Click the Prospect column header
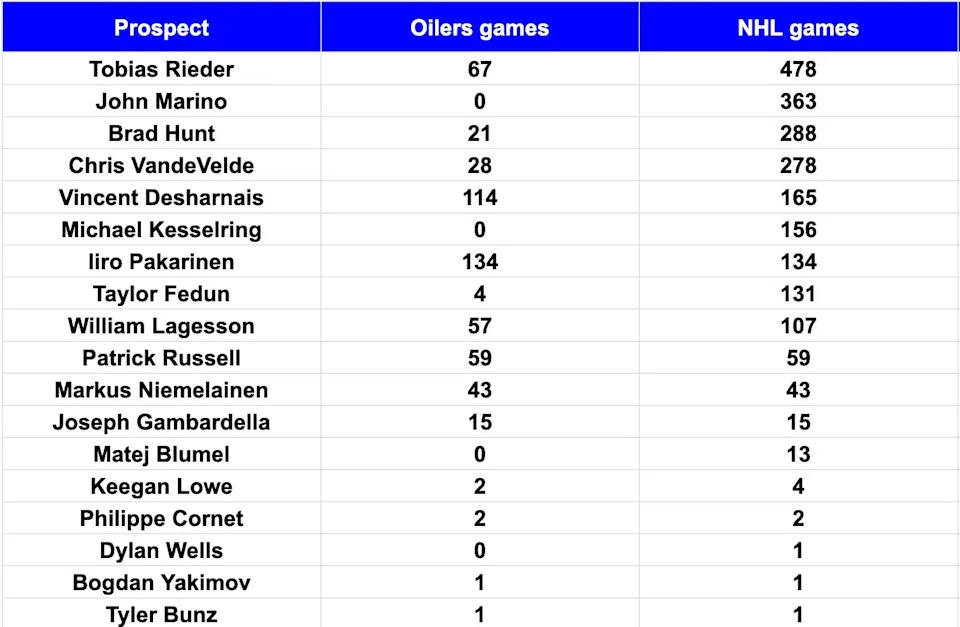The width and height of the screenshot is (960, 627). coord(161,27)
